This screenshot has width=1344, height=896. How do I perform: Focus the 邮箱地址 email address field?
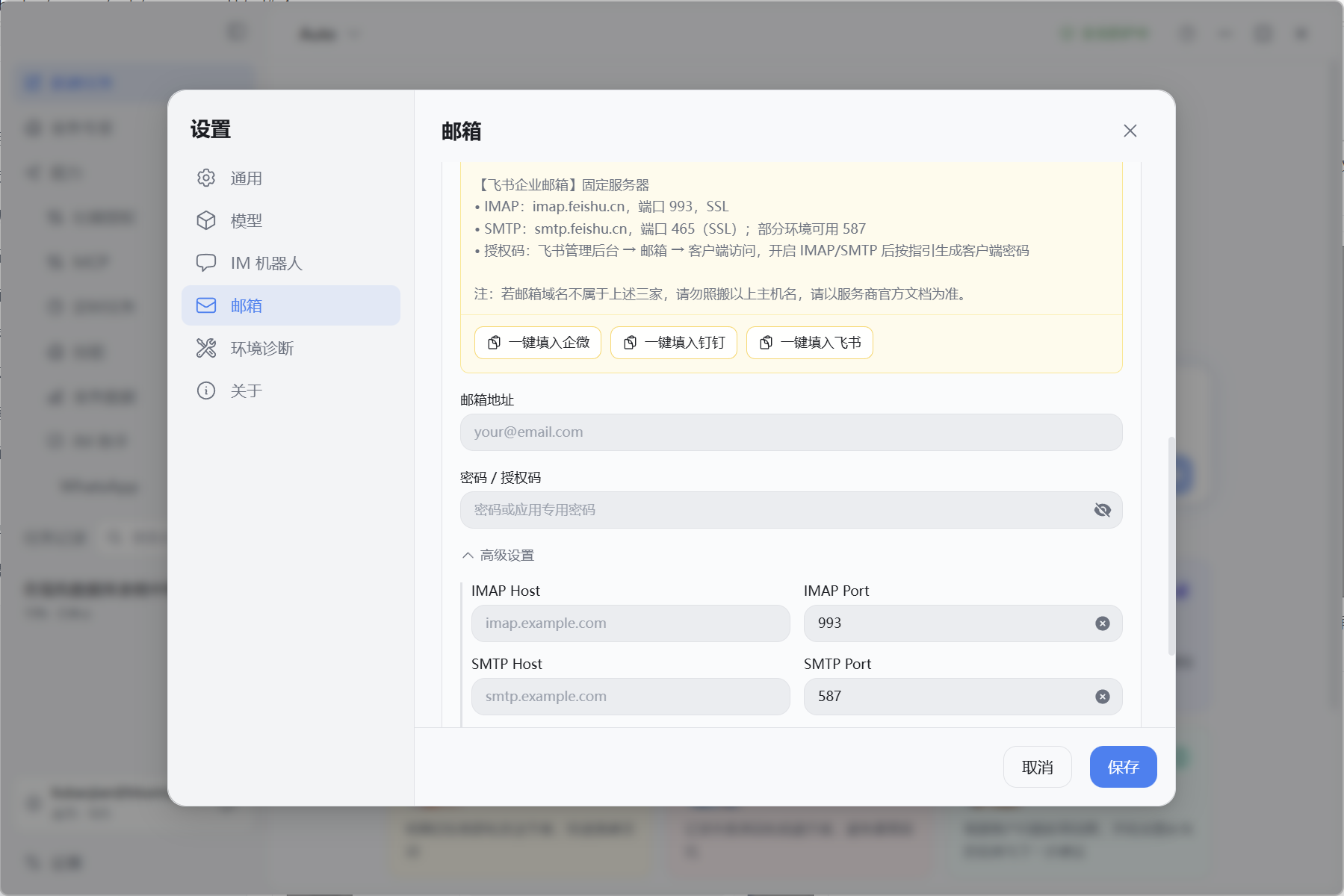[791, 432]
